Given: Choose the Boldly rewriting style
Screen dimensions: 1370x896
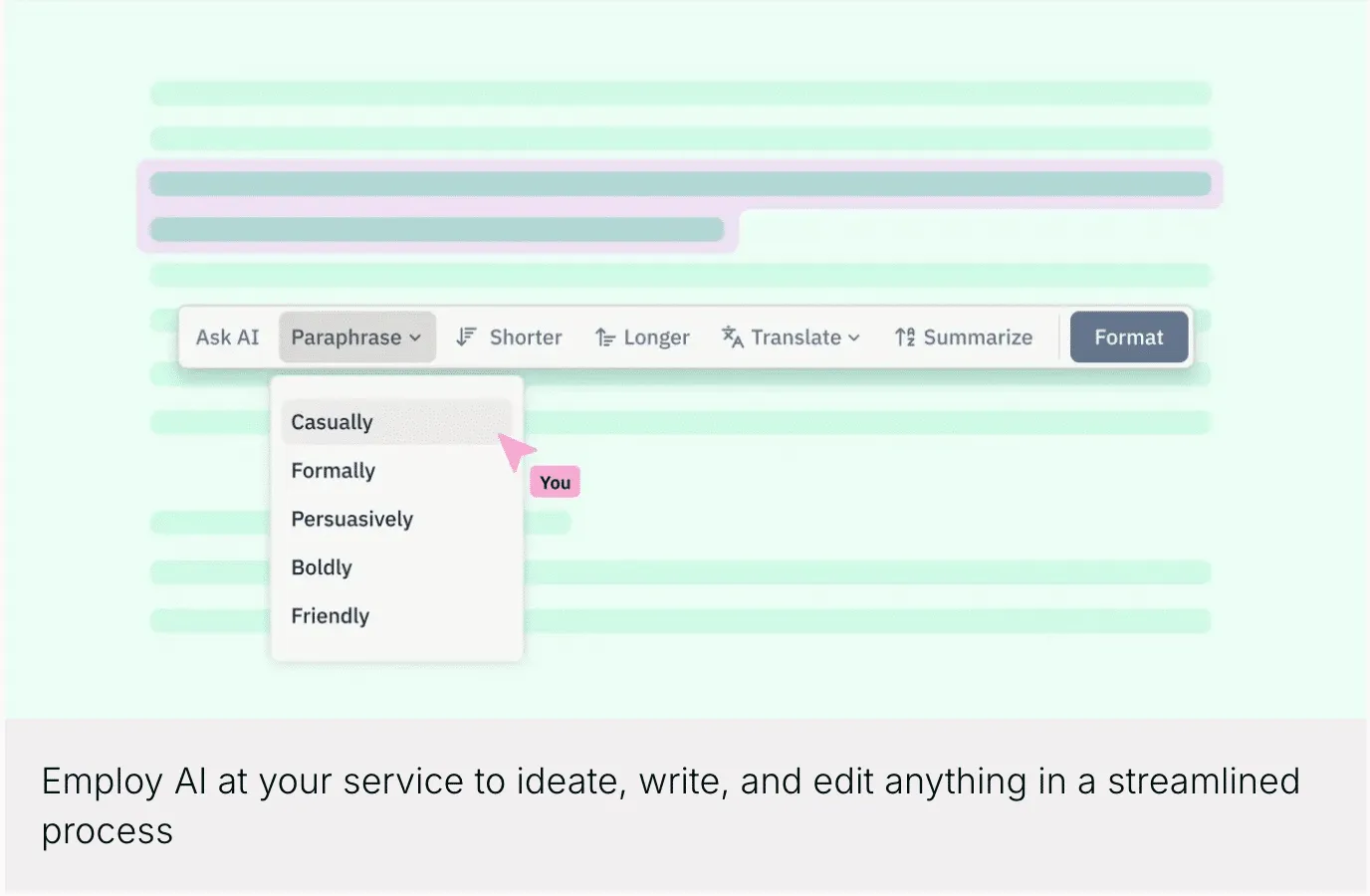Looking at the screenshot, I should coord(321,567).
